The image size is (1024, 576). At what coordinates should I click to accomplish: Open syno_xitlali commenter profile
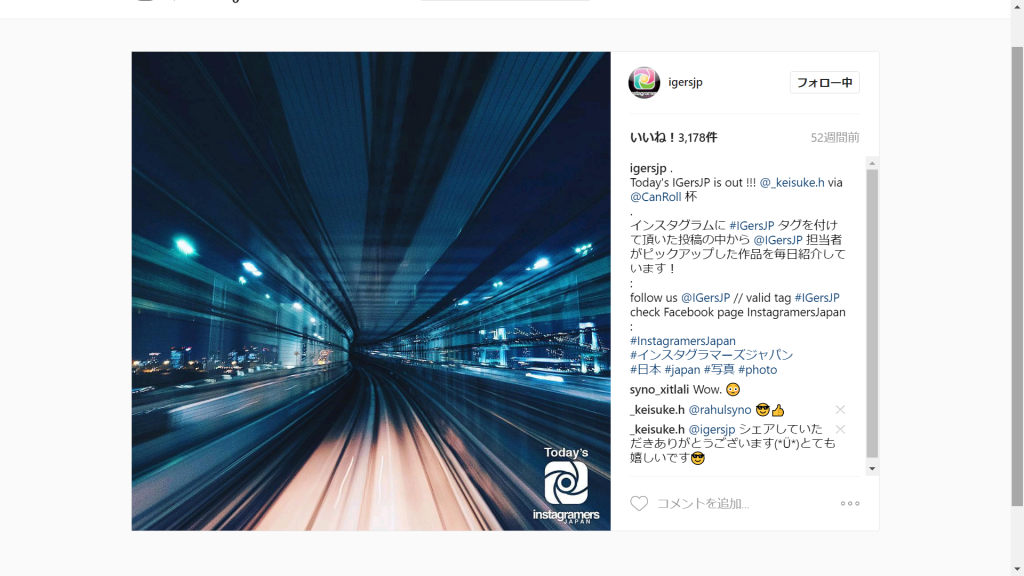pos(659,389)
